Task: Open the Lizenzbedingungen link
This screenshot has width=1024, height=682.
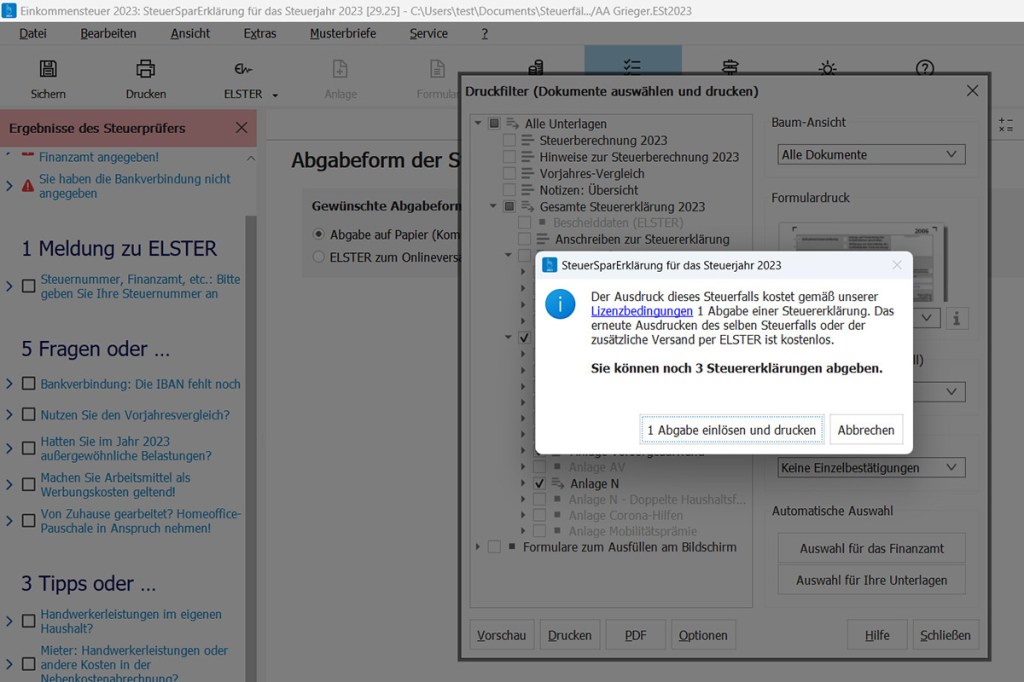Action: pyautogui.click(x=641, y=311)
